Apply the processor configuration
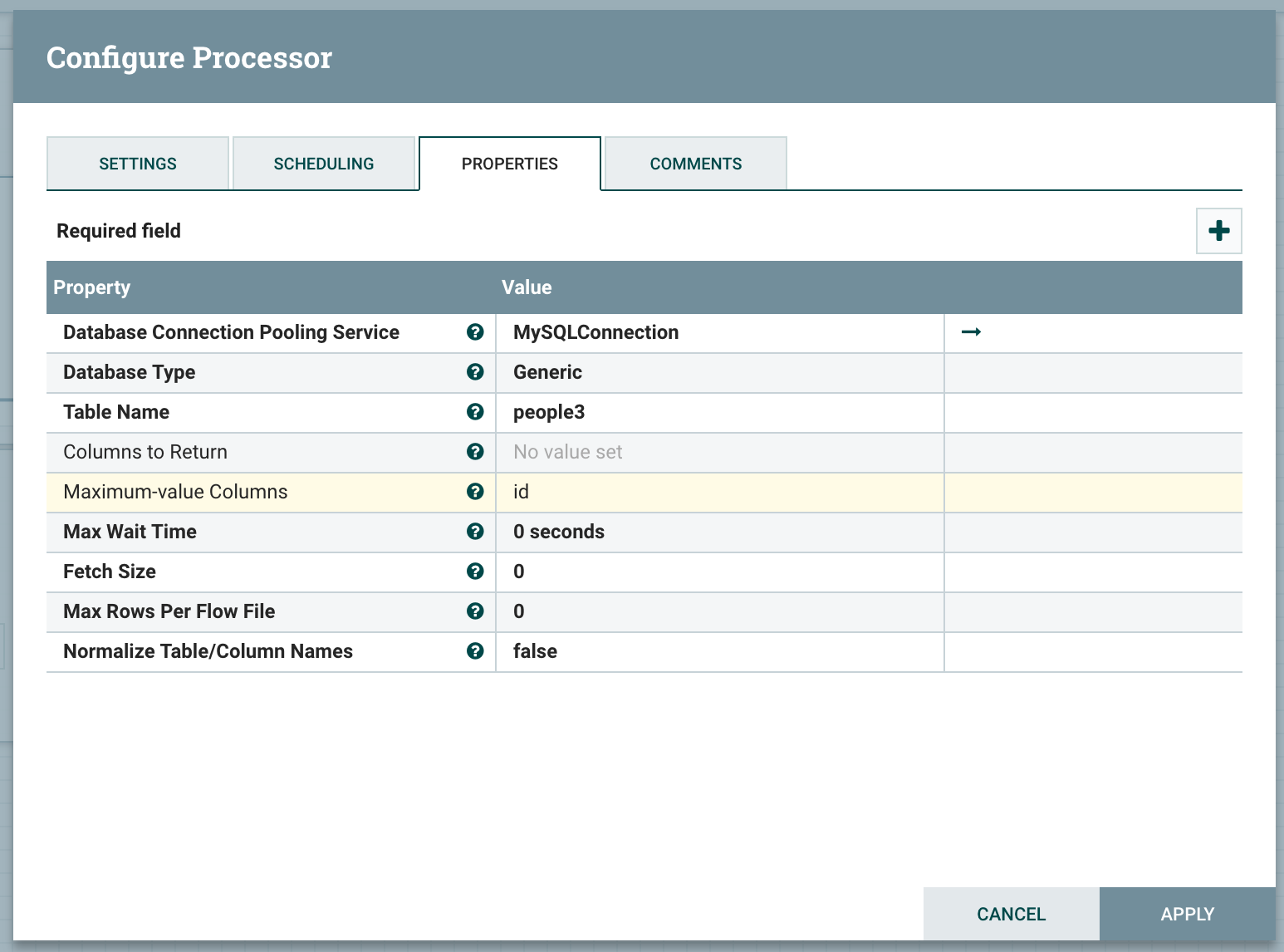1284x952 pixels. (x=1187, y=913)
